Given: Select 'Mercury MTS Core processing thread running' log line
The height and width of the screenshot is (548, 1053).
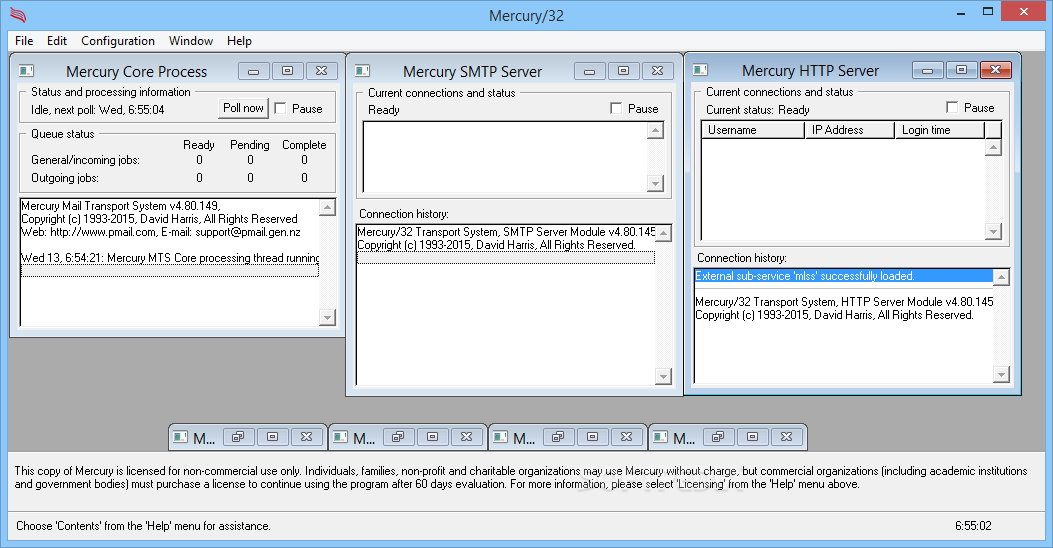Looking at the screenshot, I should pos(170,258).
